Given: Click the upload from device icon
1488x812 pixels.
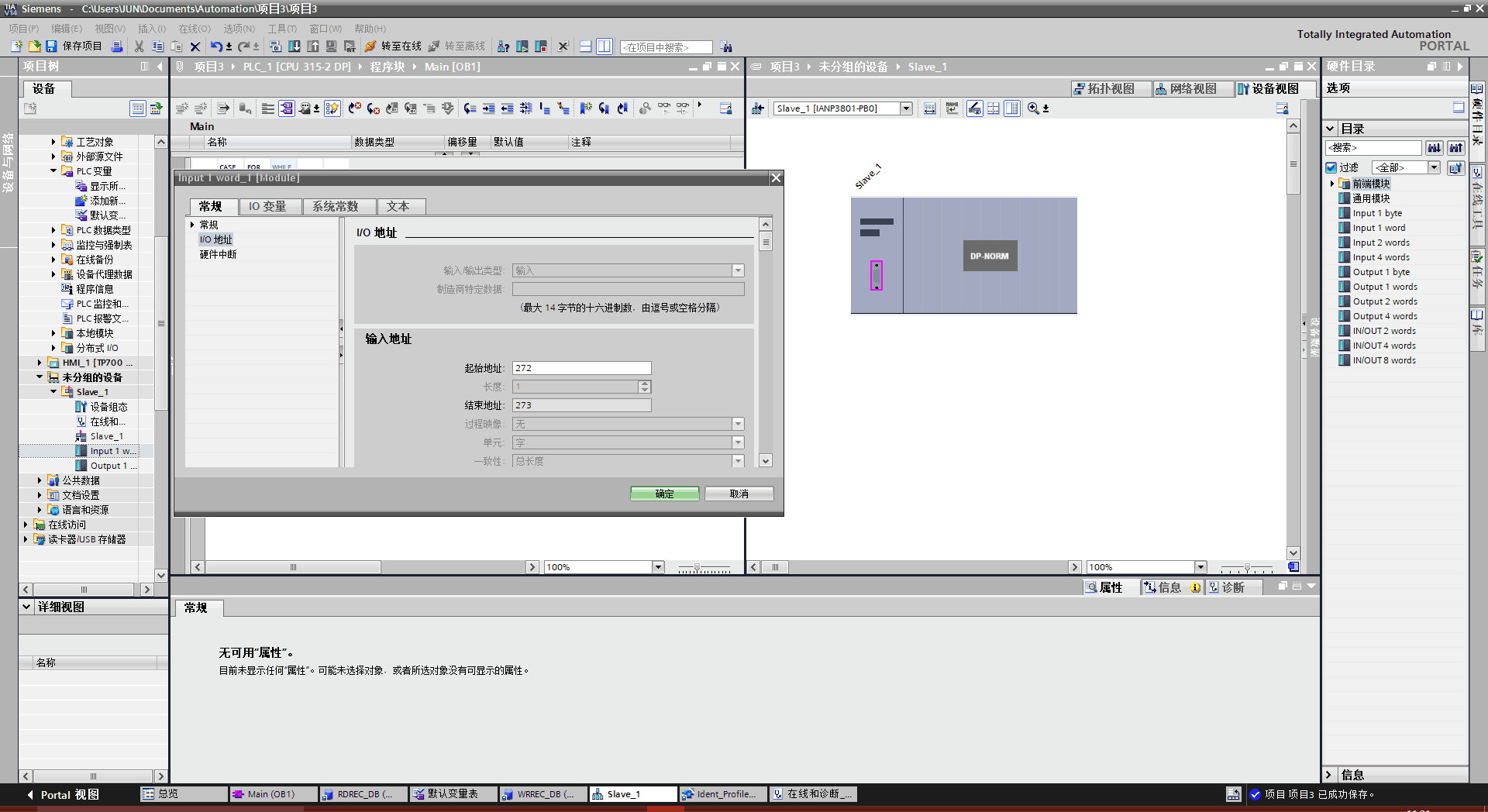Looking at the screenshot, I should 313,46.
